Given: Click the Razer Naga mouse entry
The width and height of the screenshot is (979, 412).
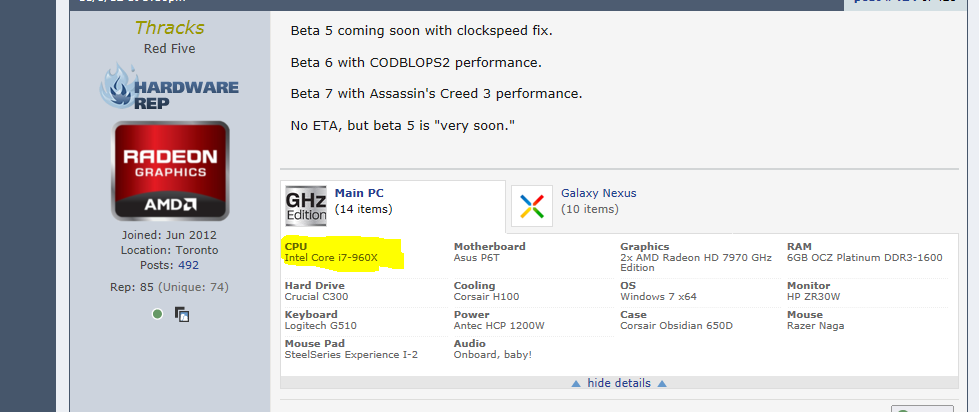Looking at the screenshot, I should 815,326.
